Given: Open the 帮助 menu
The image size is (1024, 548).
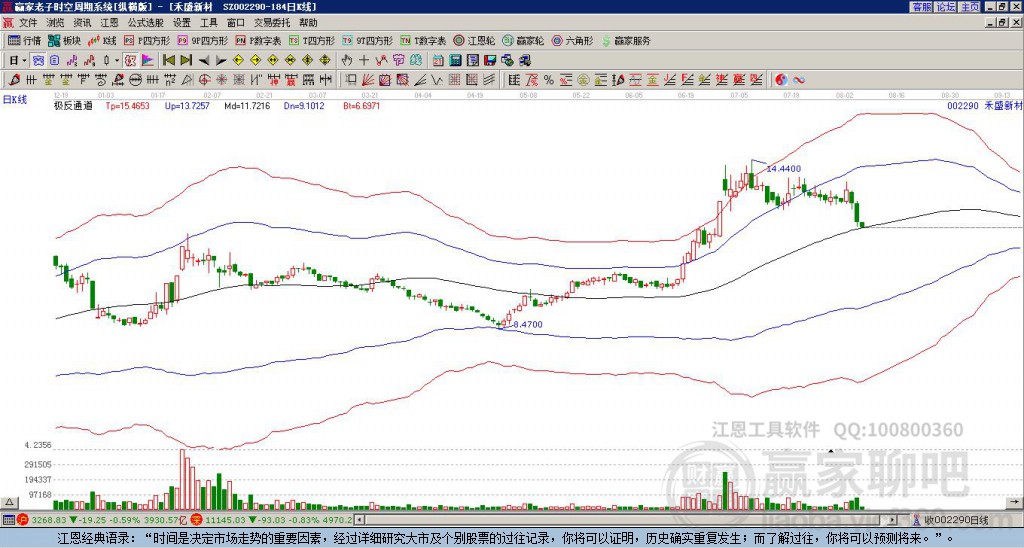Looking at the screenshot, I should tap(308, 23).
